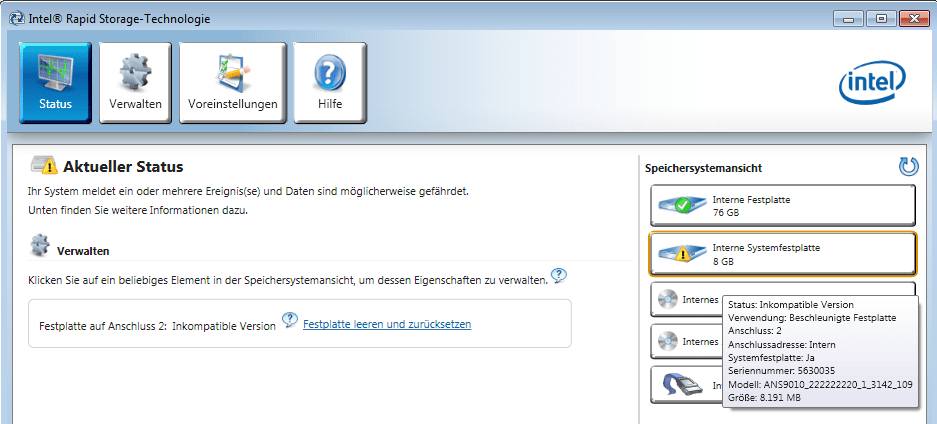The height and width of the screenshot is (424, 937).
Task: Click text Festplatte auf Anschluss 2: Inkompatible Version
Action: (157, 327)
